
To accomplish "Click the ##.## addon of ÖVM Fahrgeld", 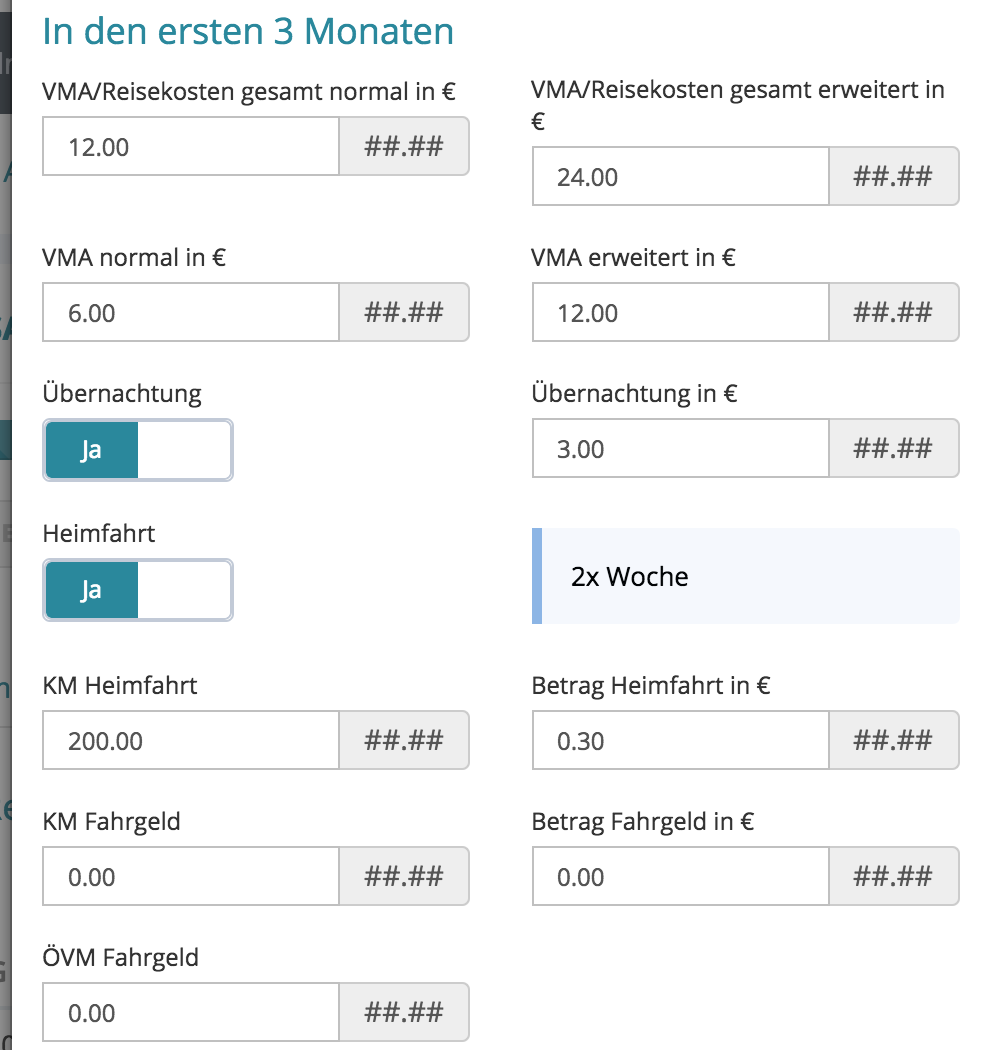I will pyautogui.click(x=404, y=1013).
